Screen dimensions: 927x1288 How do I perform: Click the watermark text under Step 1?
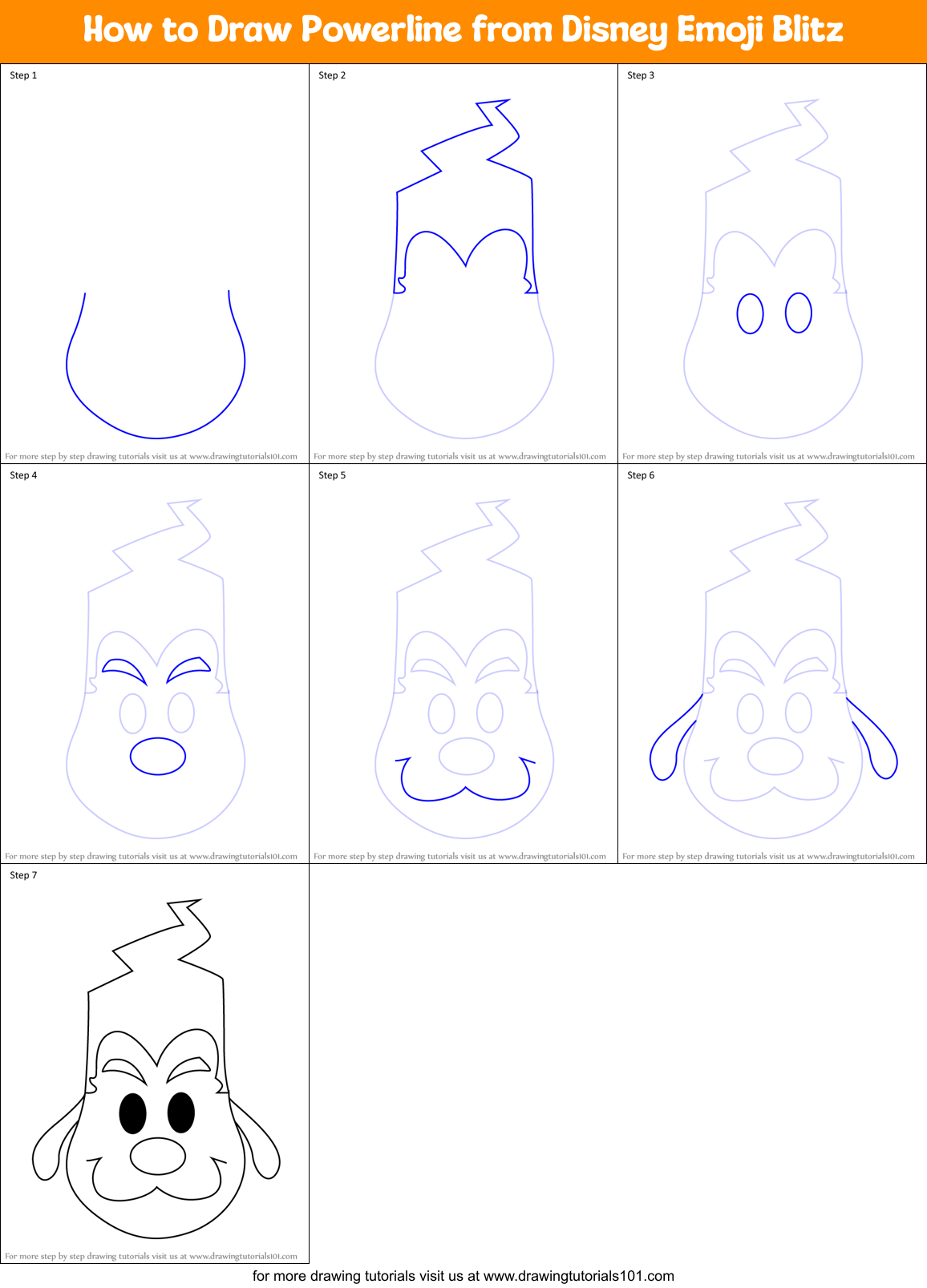(151, 456)
